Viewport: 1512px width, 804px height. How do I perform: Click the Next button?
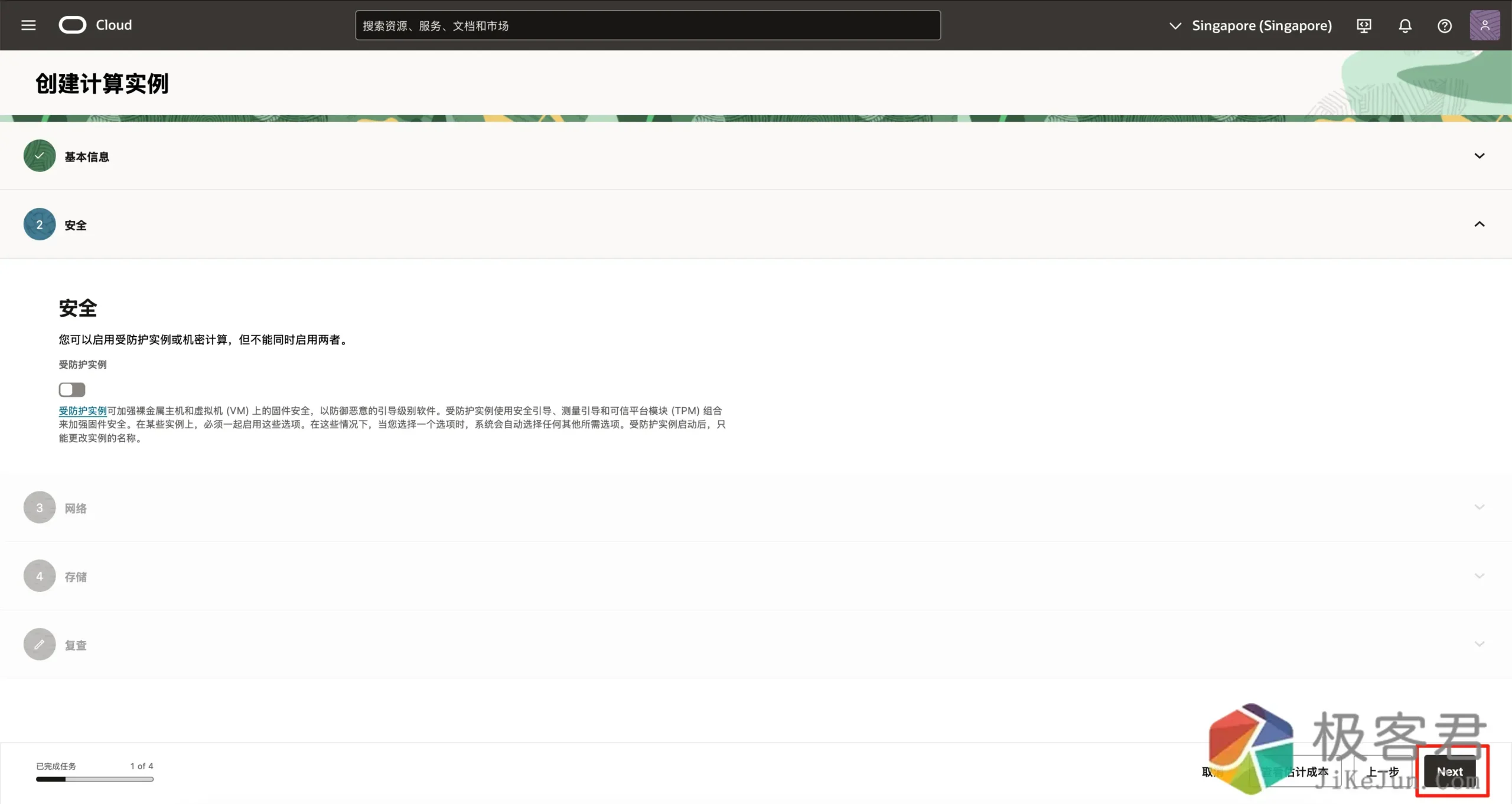[1450, 772]
